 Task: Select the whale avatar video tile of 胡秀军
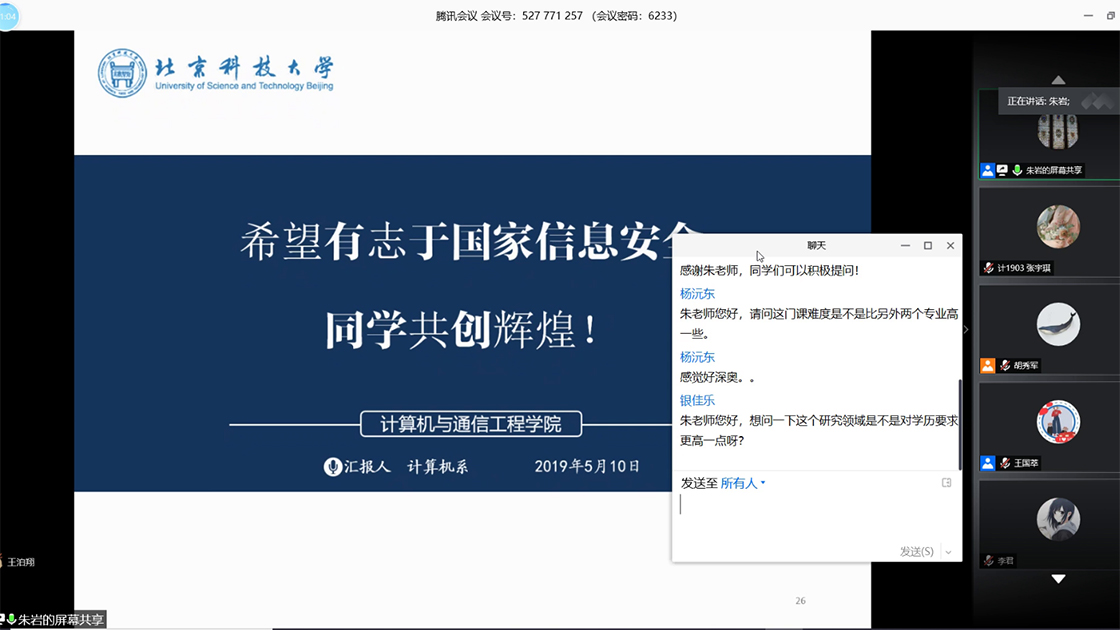[1057, 325]
